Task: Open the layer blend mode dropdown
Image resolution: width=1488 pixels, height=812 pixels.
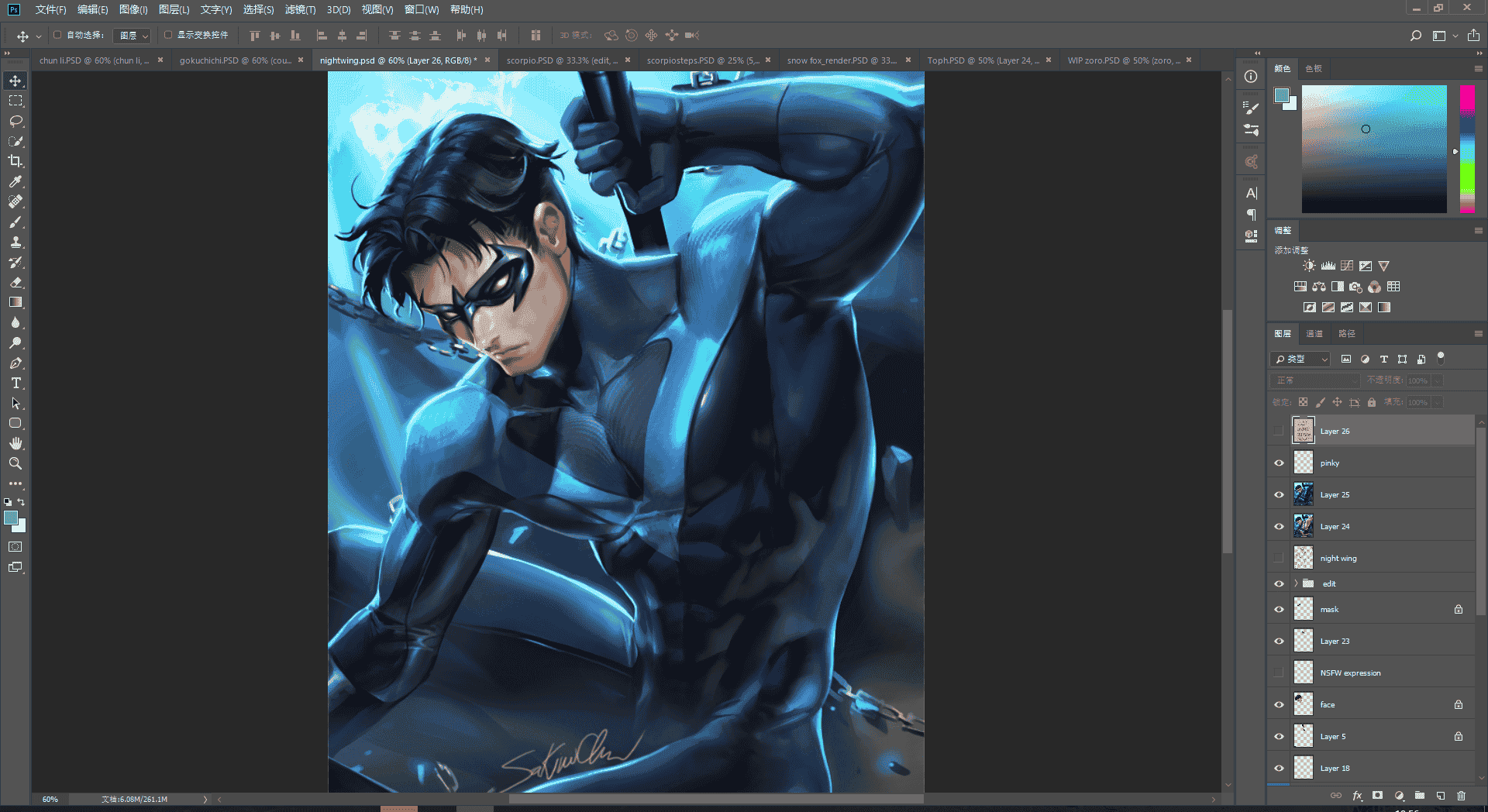Action: click(1315, 380)
